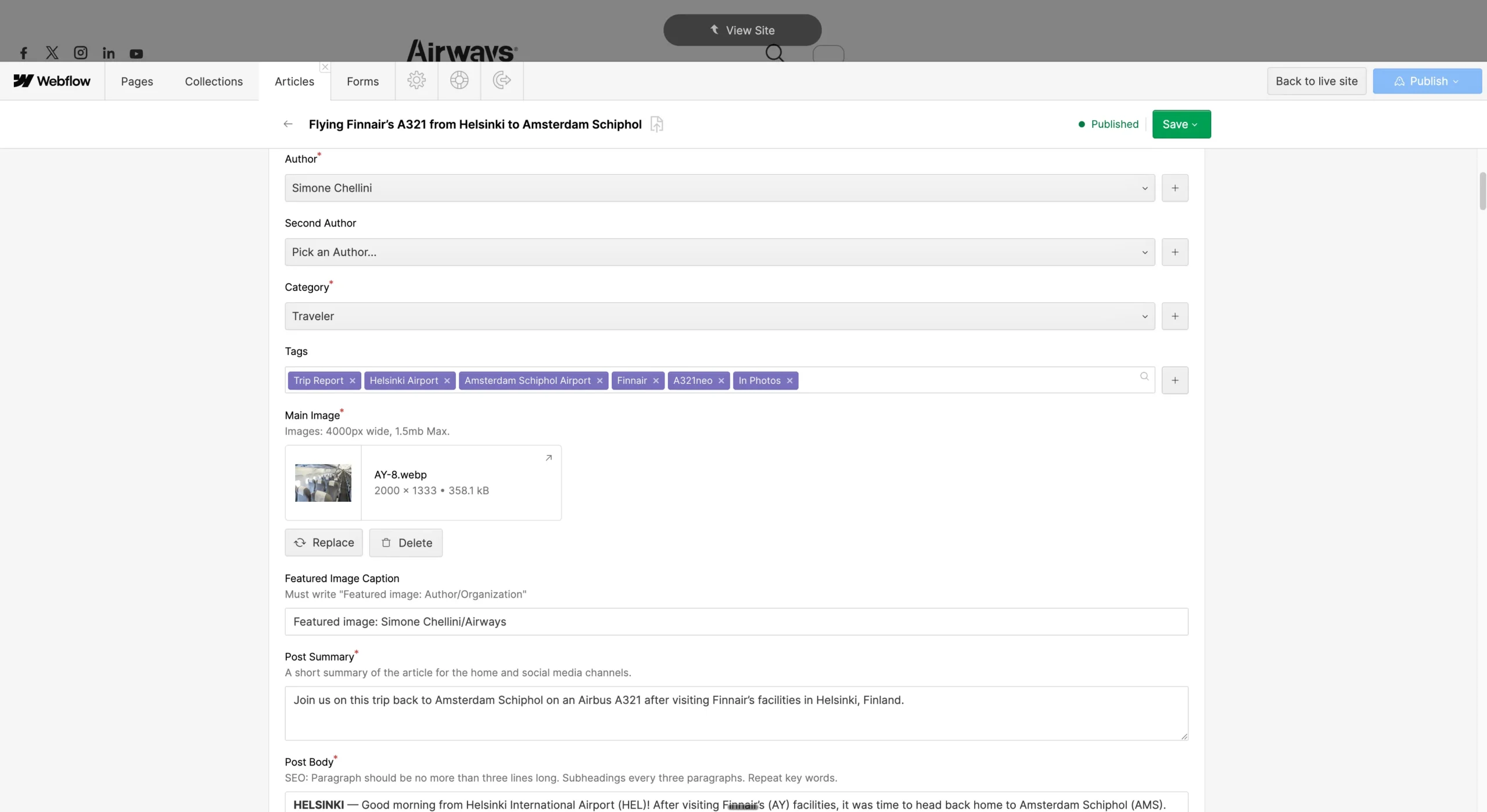This screenshot has width=1487, height=812.
Task: Open the Category dropdown showing Traveler
Action: (x=720, y=316)
